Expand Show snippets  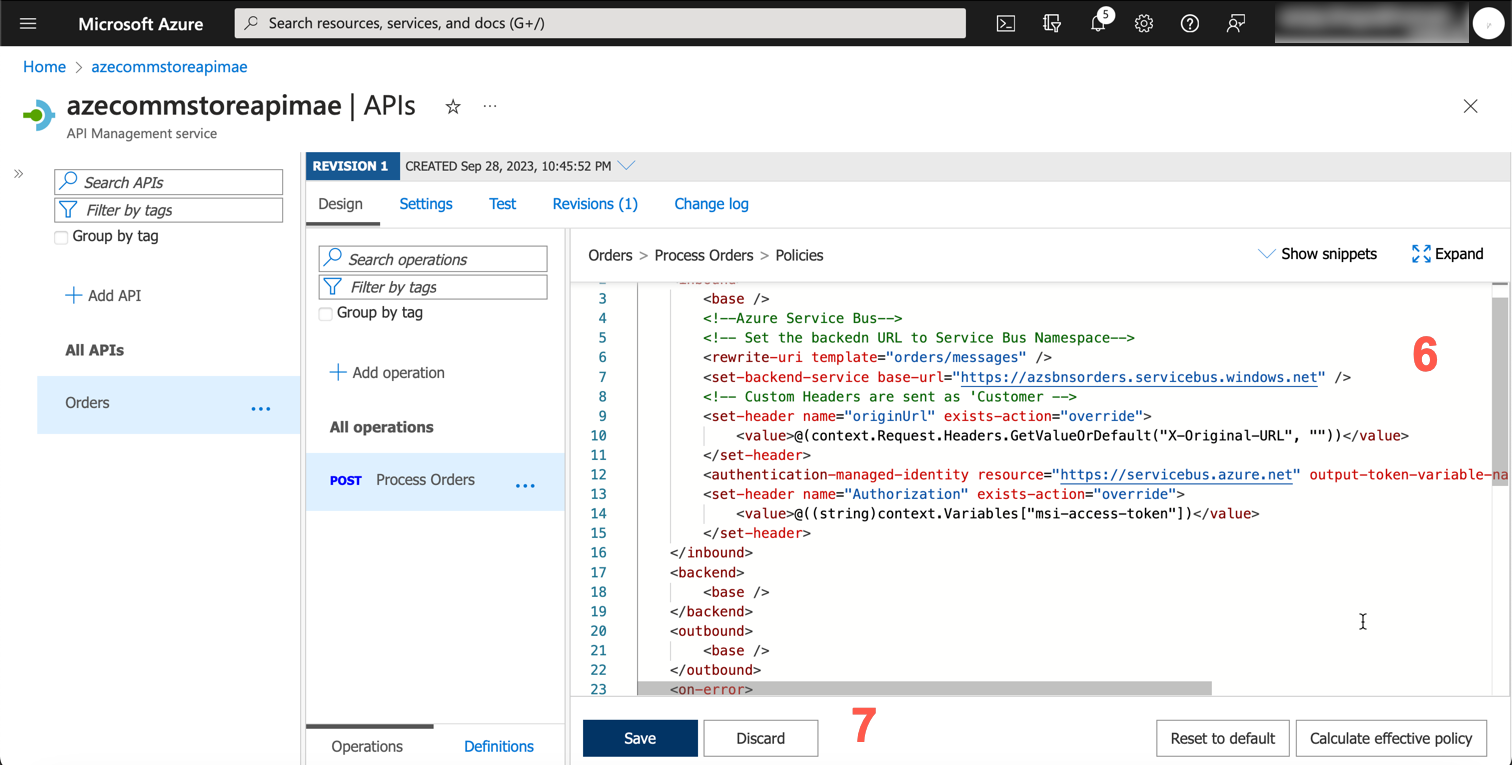1317,254
